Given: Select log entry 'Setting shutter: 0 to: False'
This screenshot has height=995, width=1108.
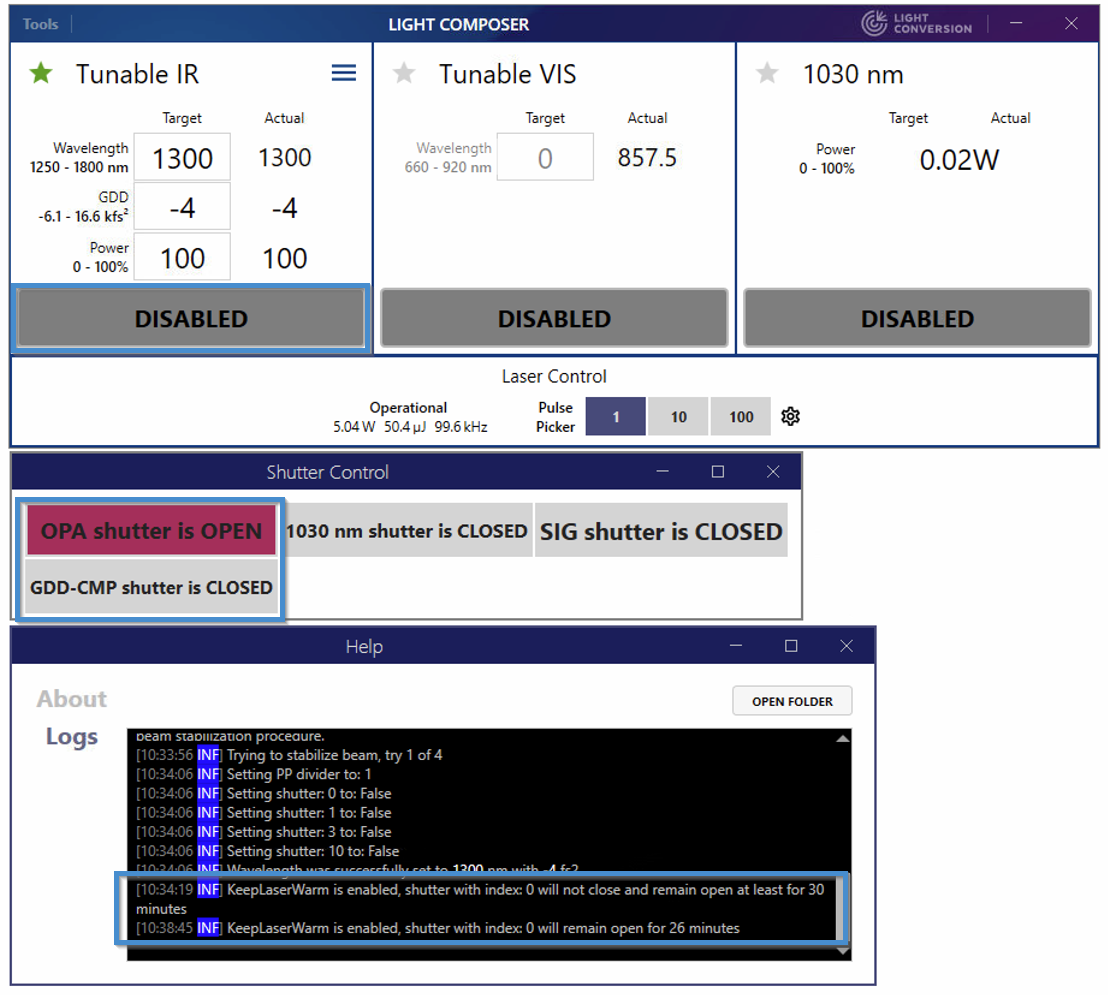Looking at the screenshot, I should click(264, 793).
